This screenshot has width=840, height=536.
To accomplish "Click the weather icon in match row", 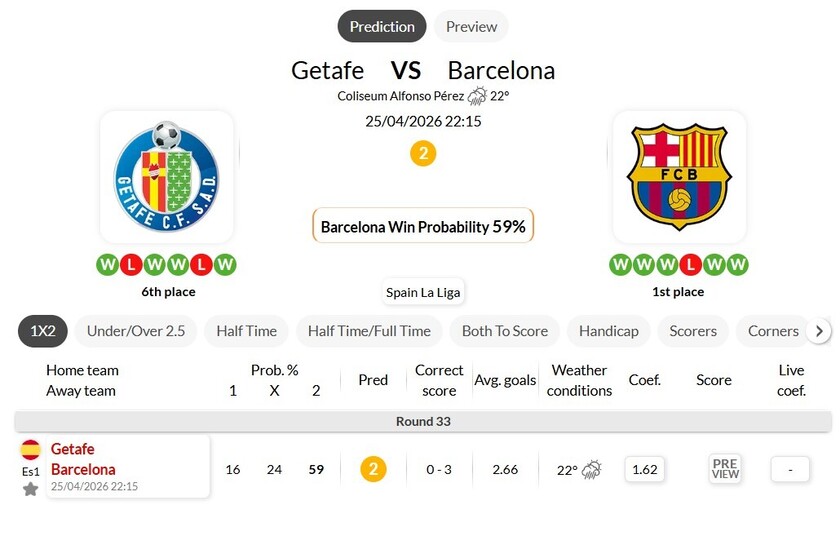I will [x=591, y=469].
